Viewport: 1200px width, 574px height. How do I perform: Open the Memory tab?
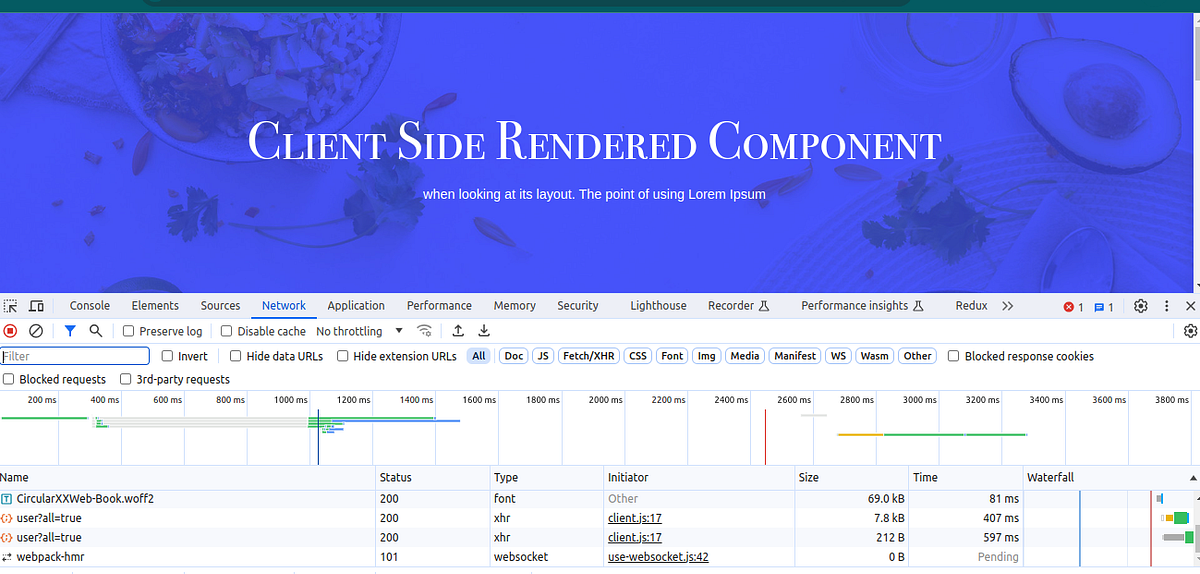point(515,306)
